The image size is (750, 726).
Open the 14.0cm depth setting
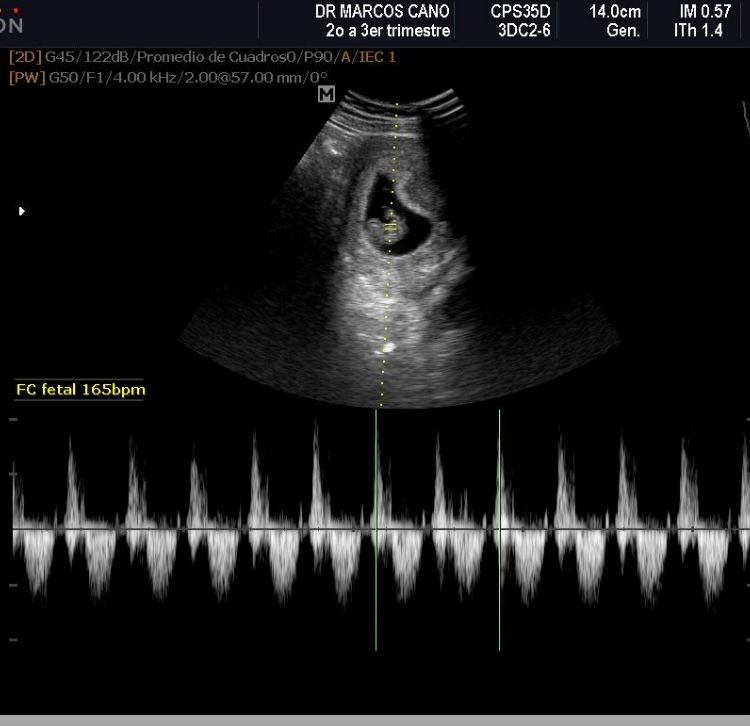tap(615, 12)
